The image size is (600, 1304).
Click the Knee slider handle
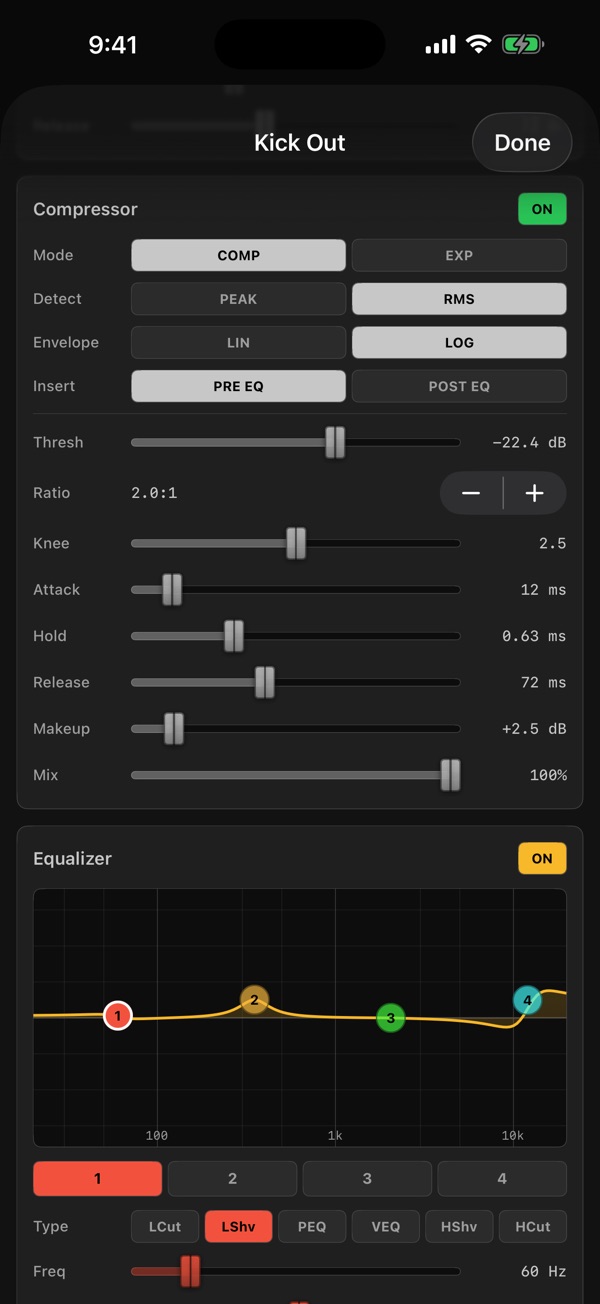(x=296, y=544)
